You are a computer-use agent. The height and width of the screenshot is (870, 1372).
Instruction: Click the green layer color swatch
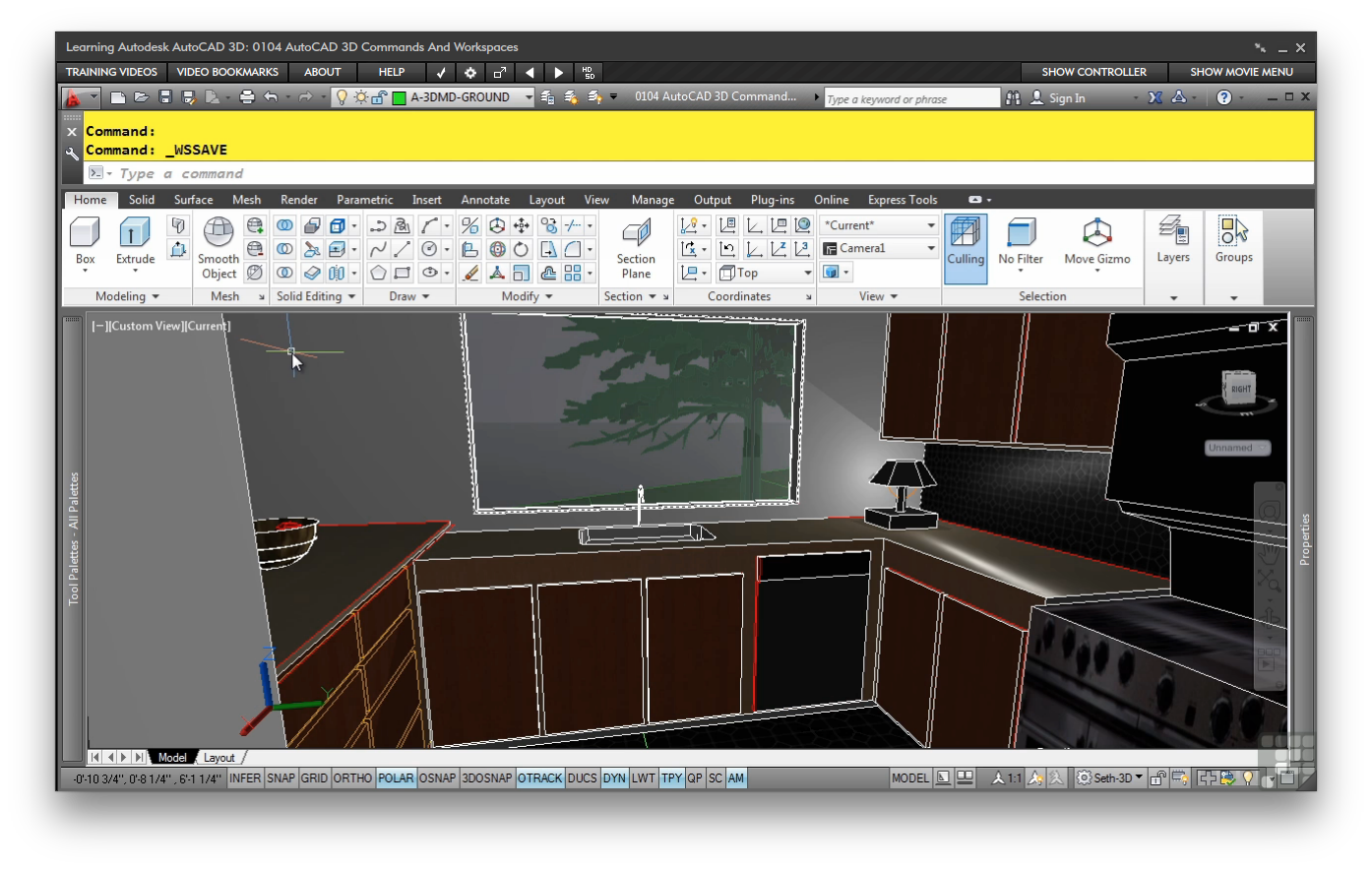pos(399,97)
